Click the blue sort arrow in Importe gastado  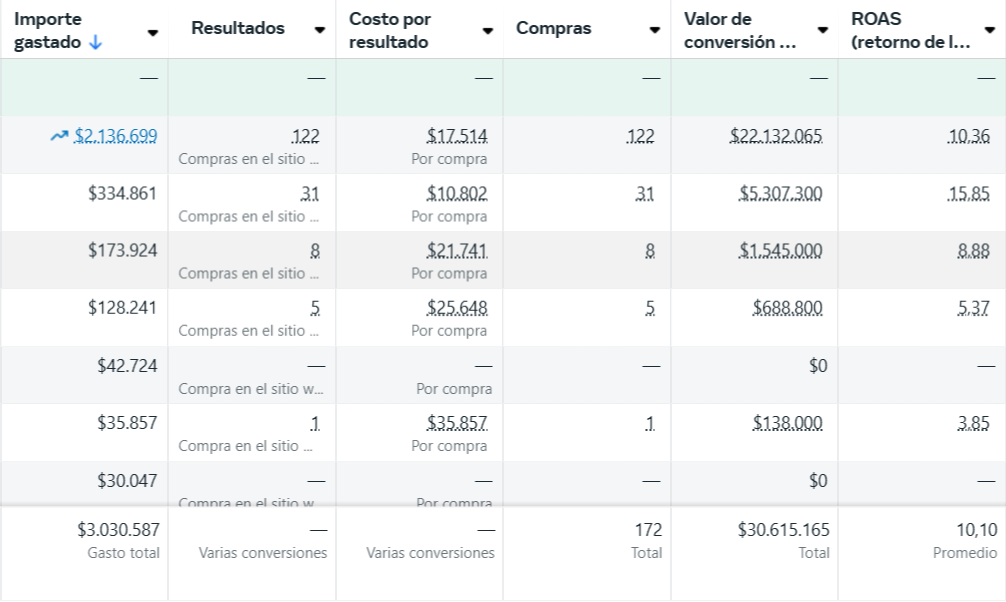(x=95, y=42)
